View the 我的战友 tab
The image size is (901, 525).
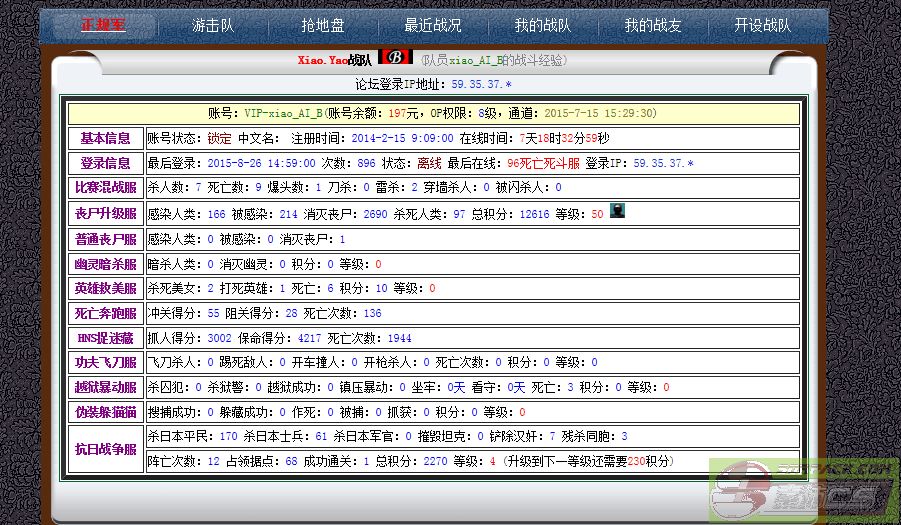click(652, 25)
